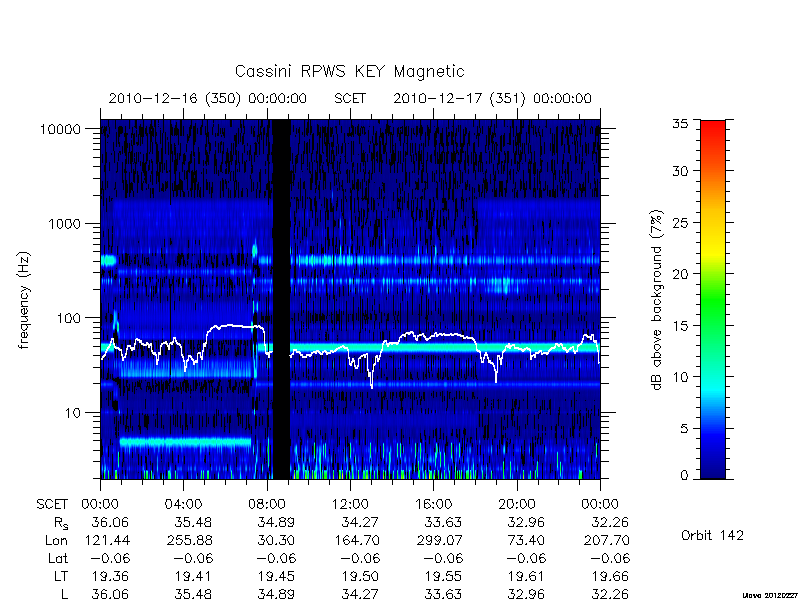
Task: Click local time value 19.50
Action: click(x=361, y=577)
